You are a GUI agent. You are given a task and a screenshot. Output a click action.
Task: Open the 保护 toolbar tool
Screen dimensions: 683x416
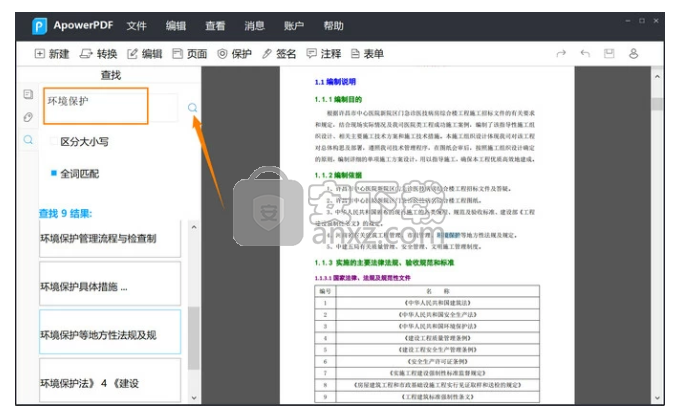pos(234,54)
